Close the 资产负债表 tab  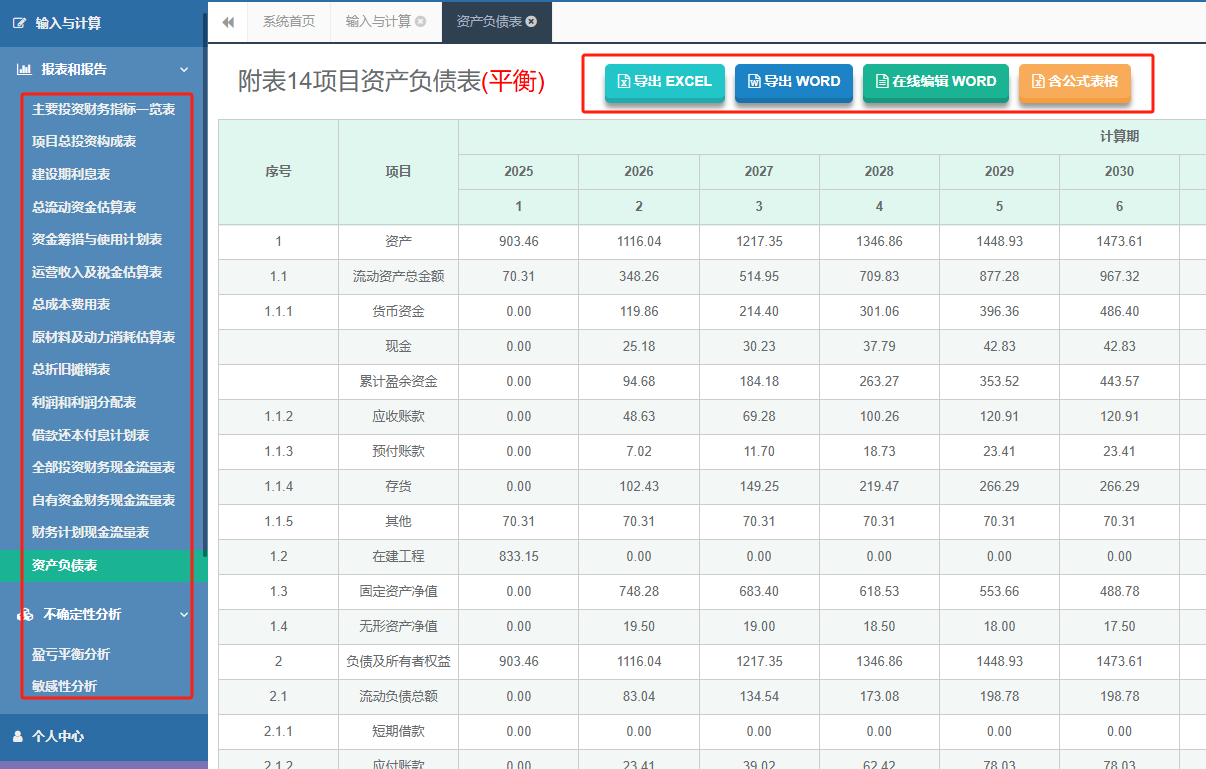[x=530, y=22]
